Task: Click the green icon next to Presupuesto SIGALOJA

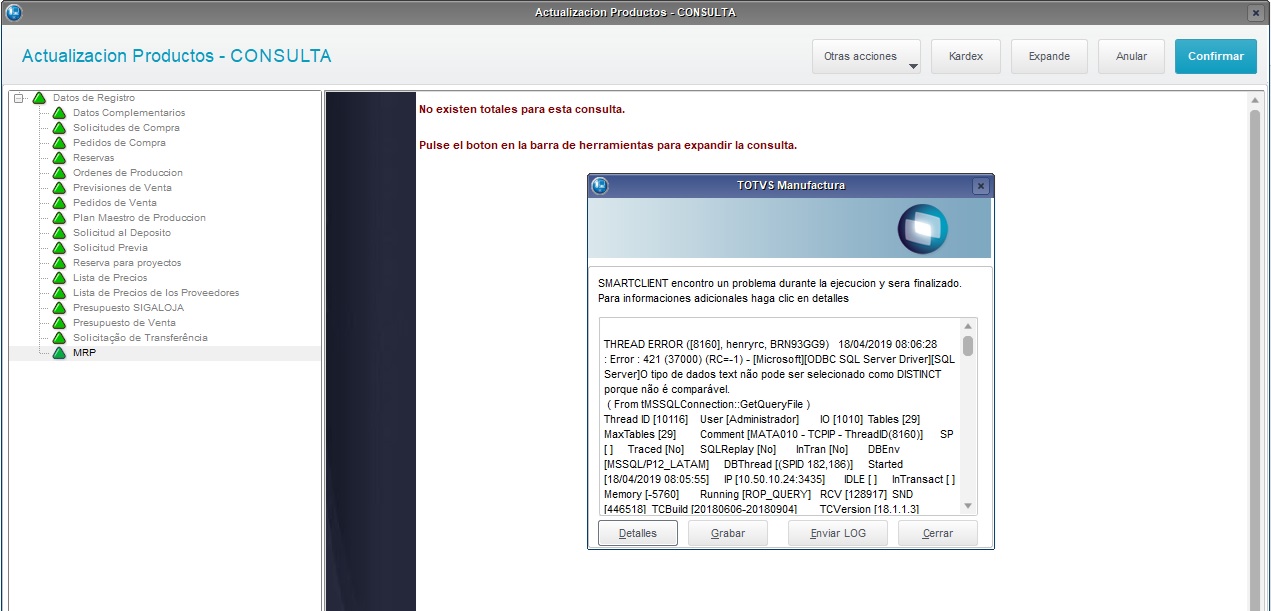Action: (x=59, y=308)
